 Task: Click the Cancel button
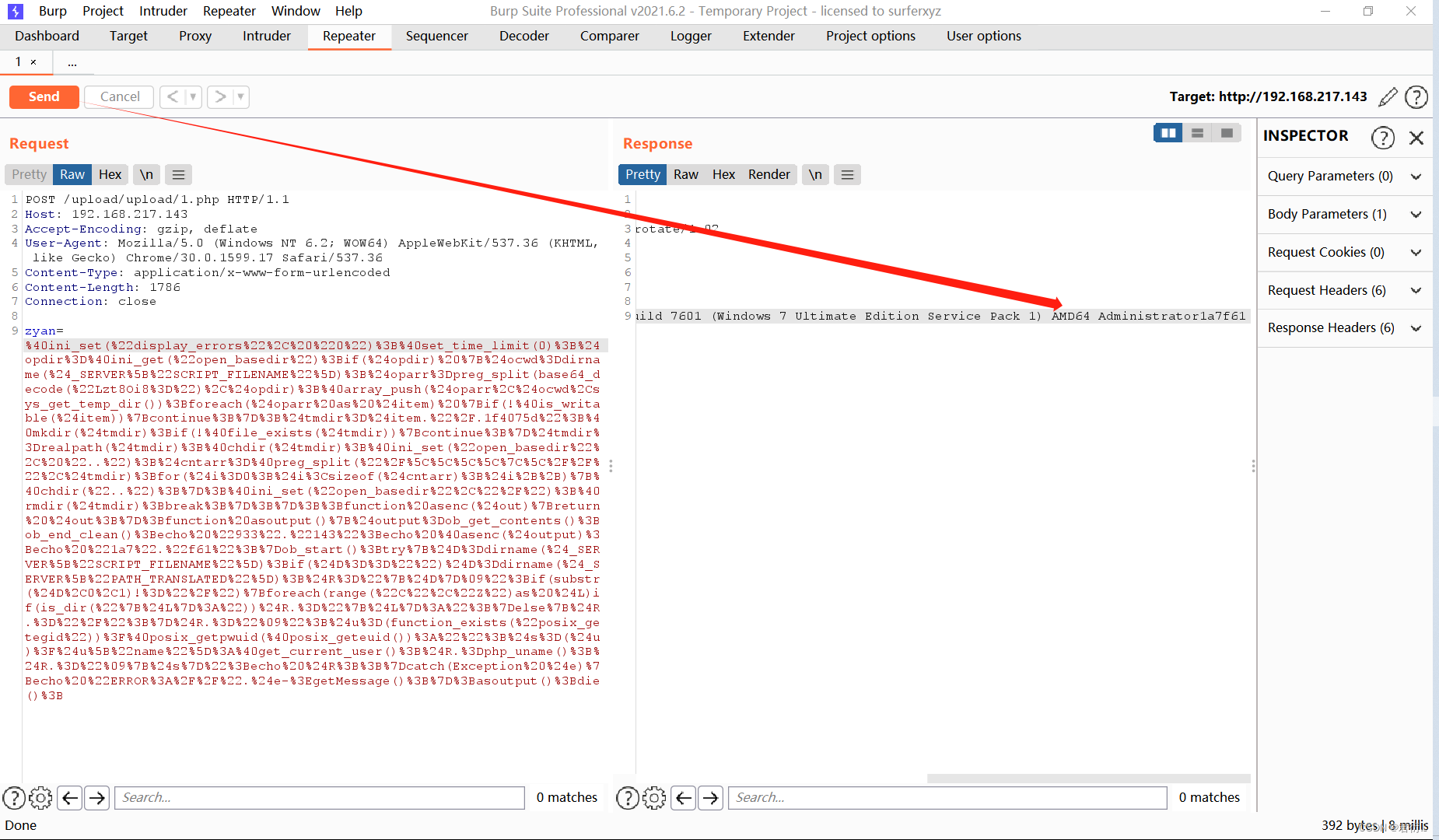coord(120,96)
